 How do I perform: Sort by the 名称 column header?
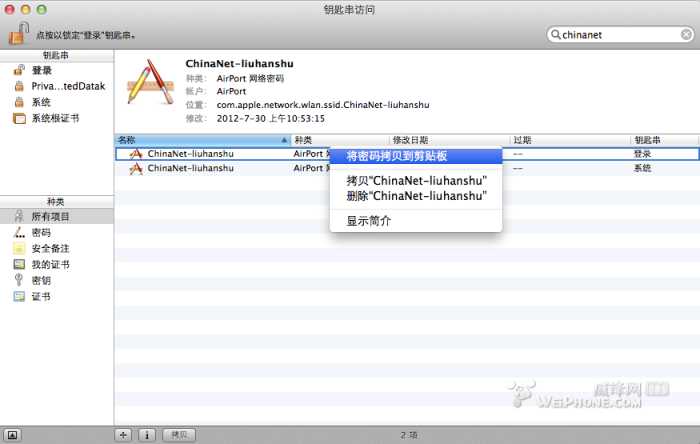click(200, 140)
